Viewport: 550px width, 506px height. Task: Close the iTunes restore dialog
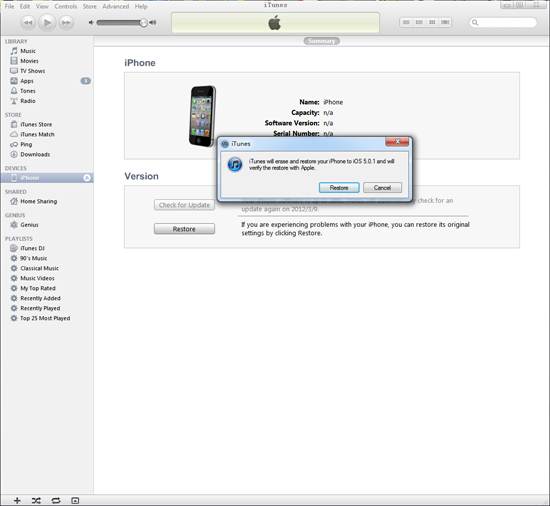point(397,142)
